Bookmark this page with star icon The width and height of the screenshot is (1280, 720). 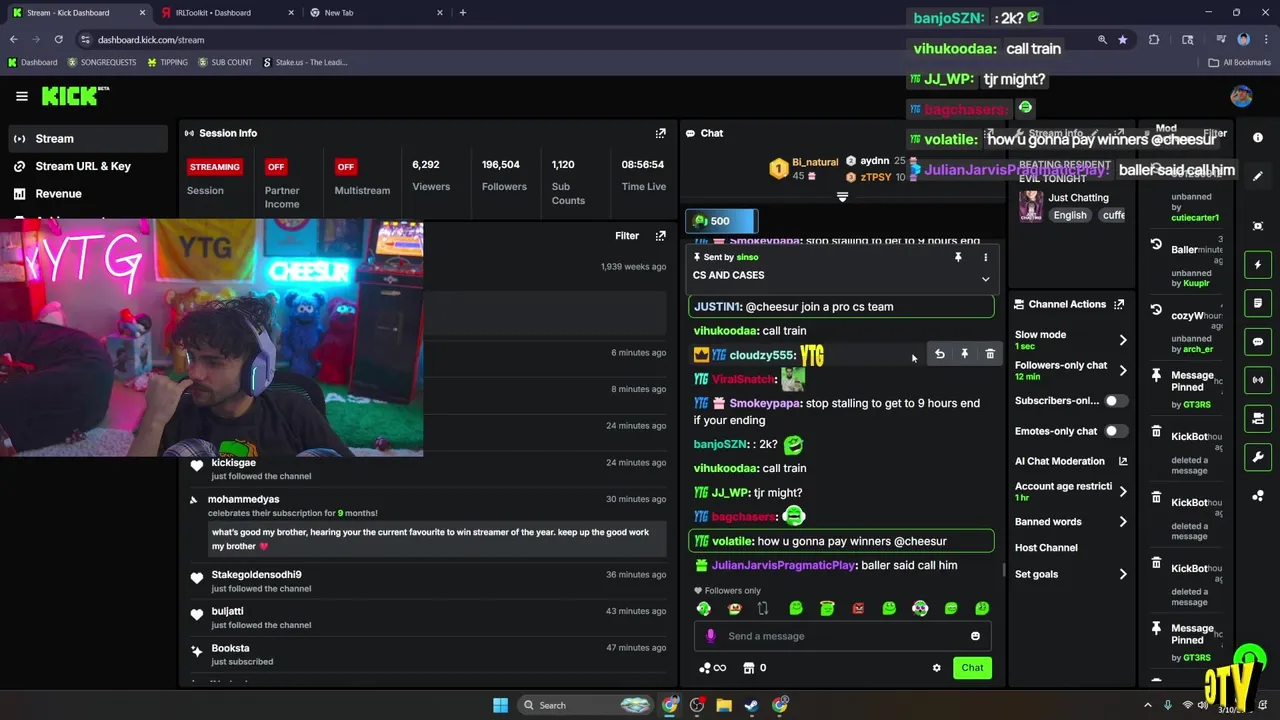pos(1123,39)
